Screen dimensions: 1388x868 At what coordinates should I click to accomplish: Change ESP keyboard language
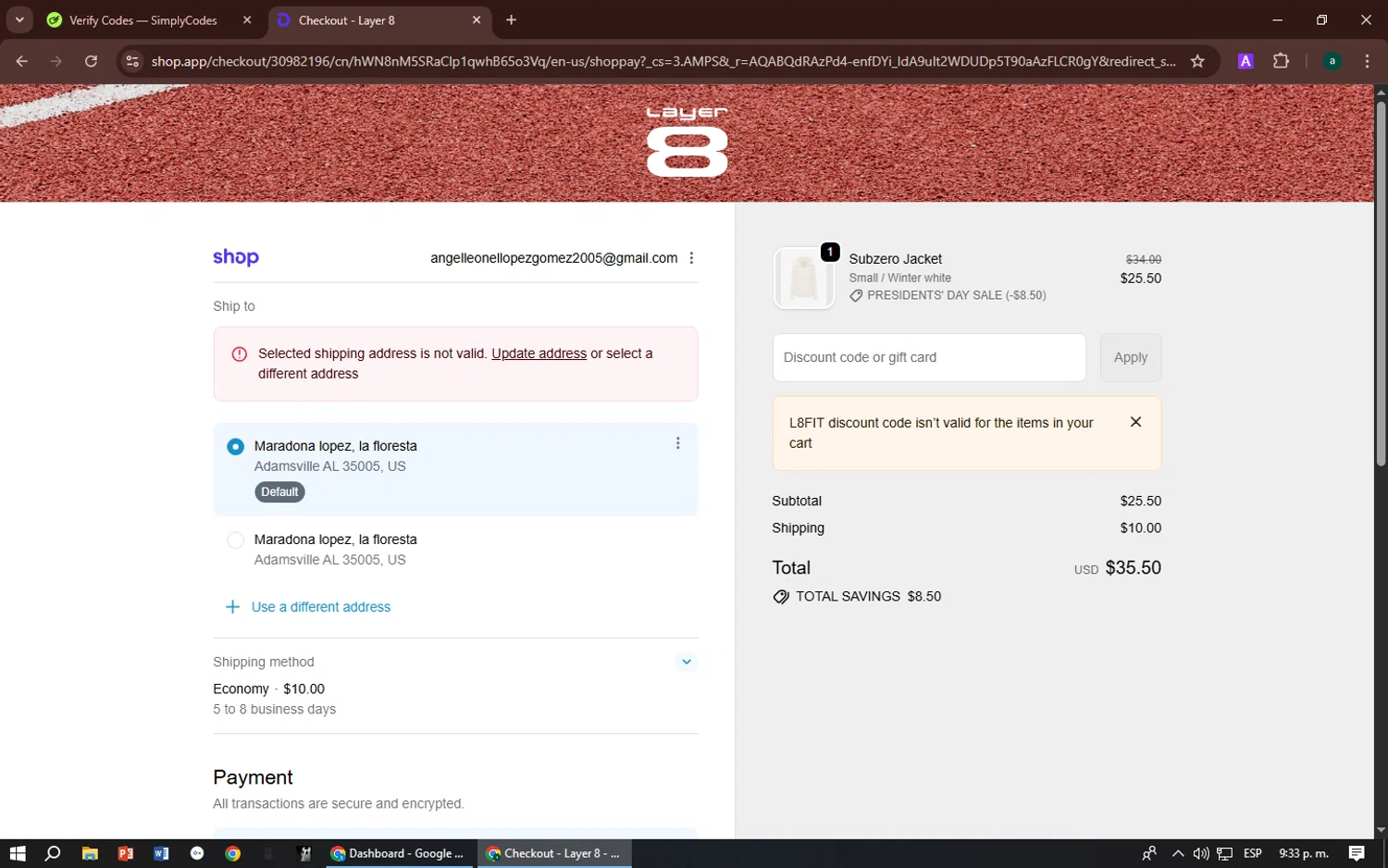click(1253, 853)
